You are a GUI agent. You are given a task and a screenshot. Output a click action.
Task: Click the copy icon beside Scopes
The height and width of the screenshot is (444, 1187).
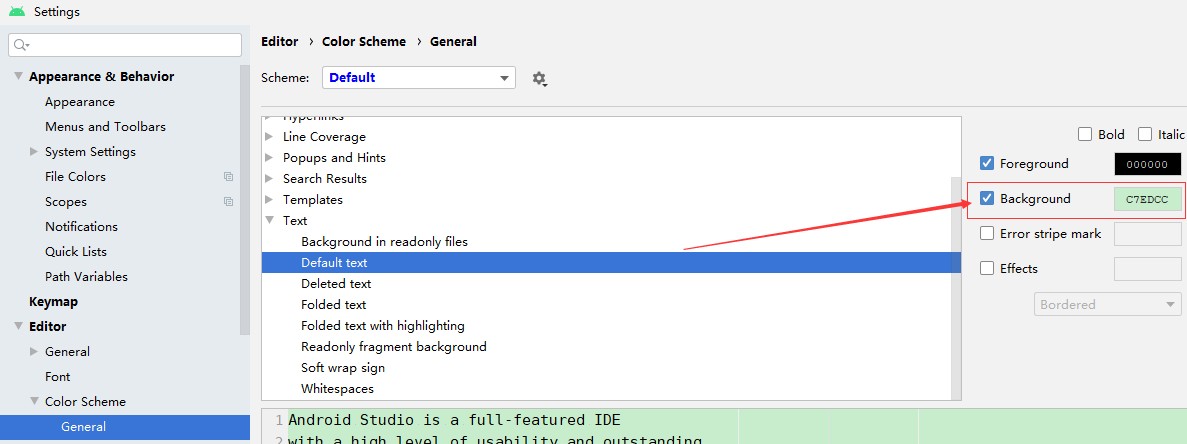(x=228, y=202)
